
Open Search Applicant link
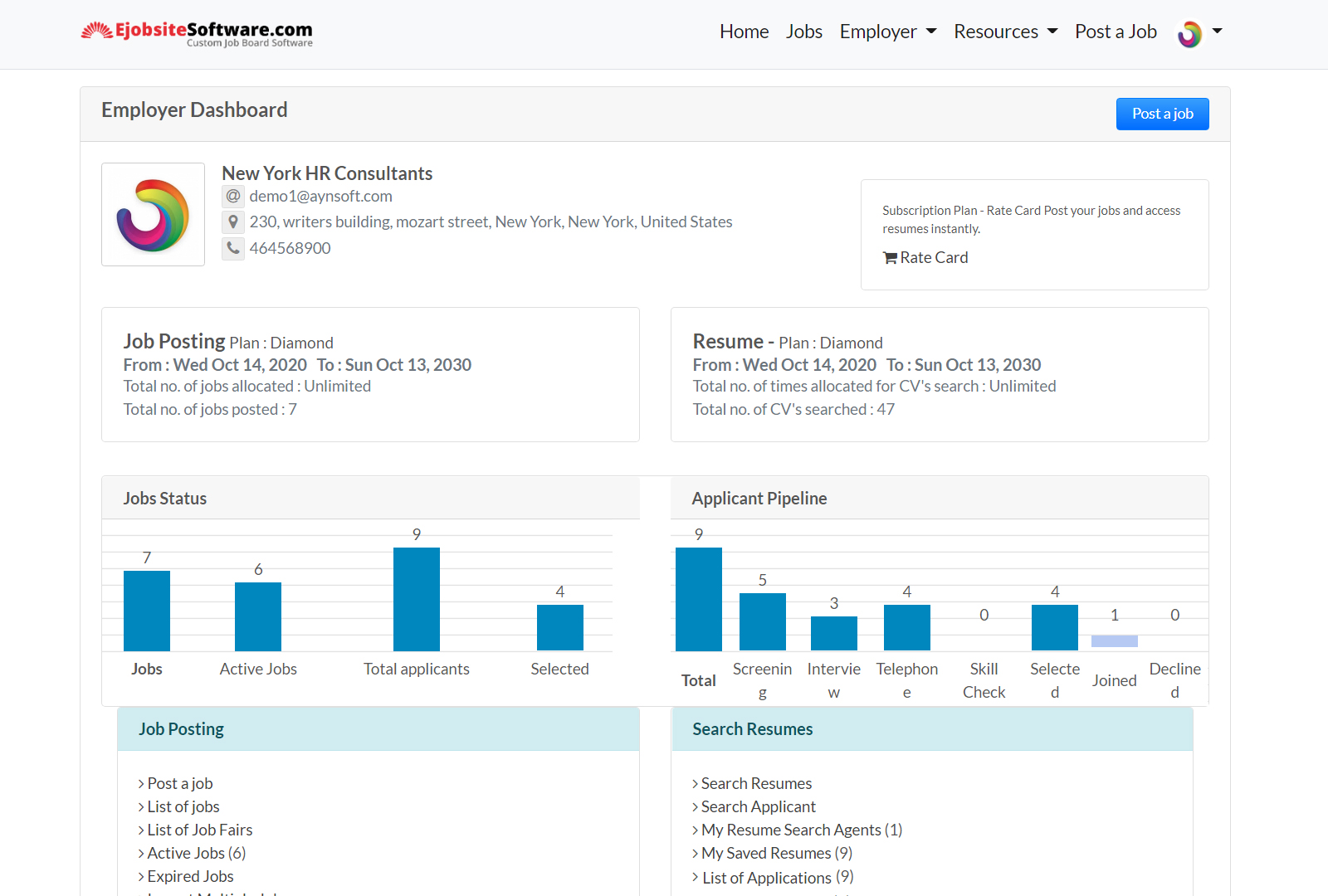point(759,806)
